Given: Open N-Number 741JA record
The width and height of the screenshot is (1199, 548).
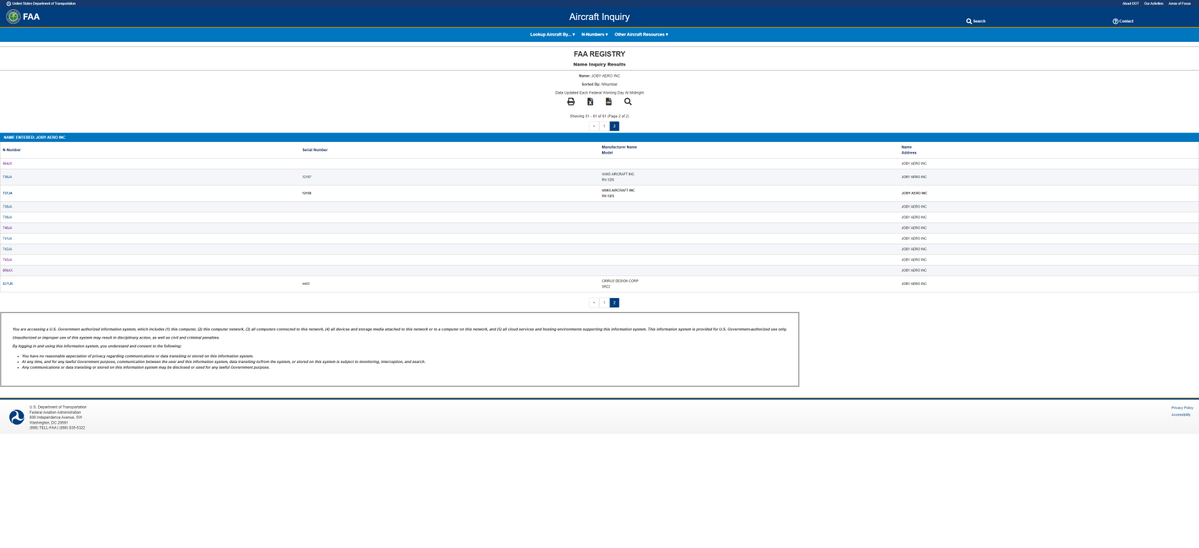Looking at the screenshot, I should tap(7, 238).
